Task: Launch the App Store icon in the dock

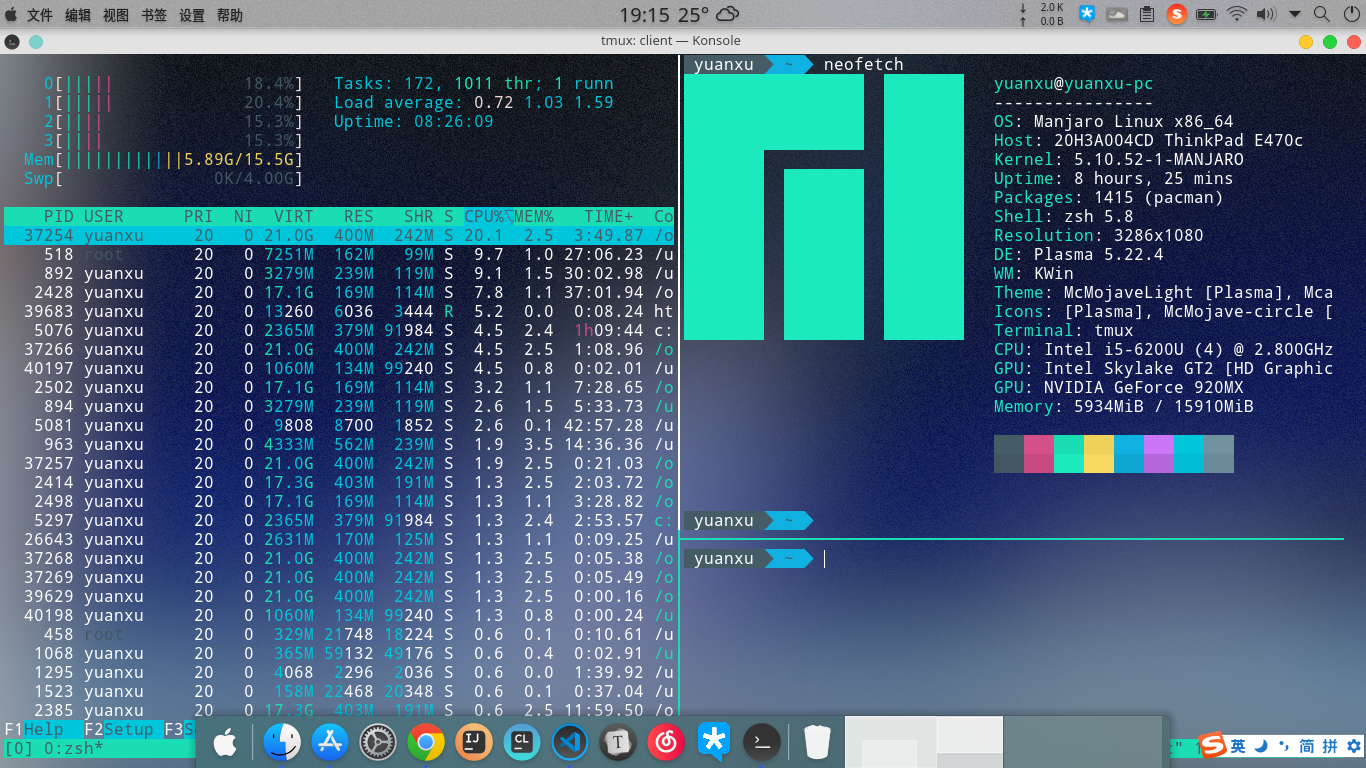Action: (x=330, y=742)
